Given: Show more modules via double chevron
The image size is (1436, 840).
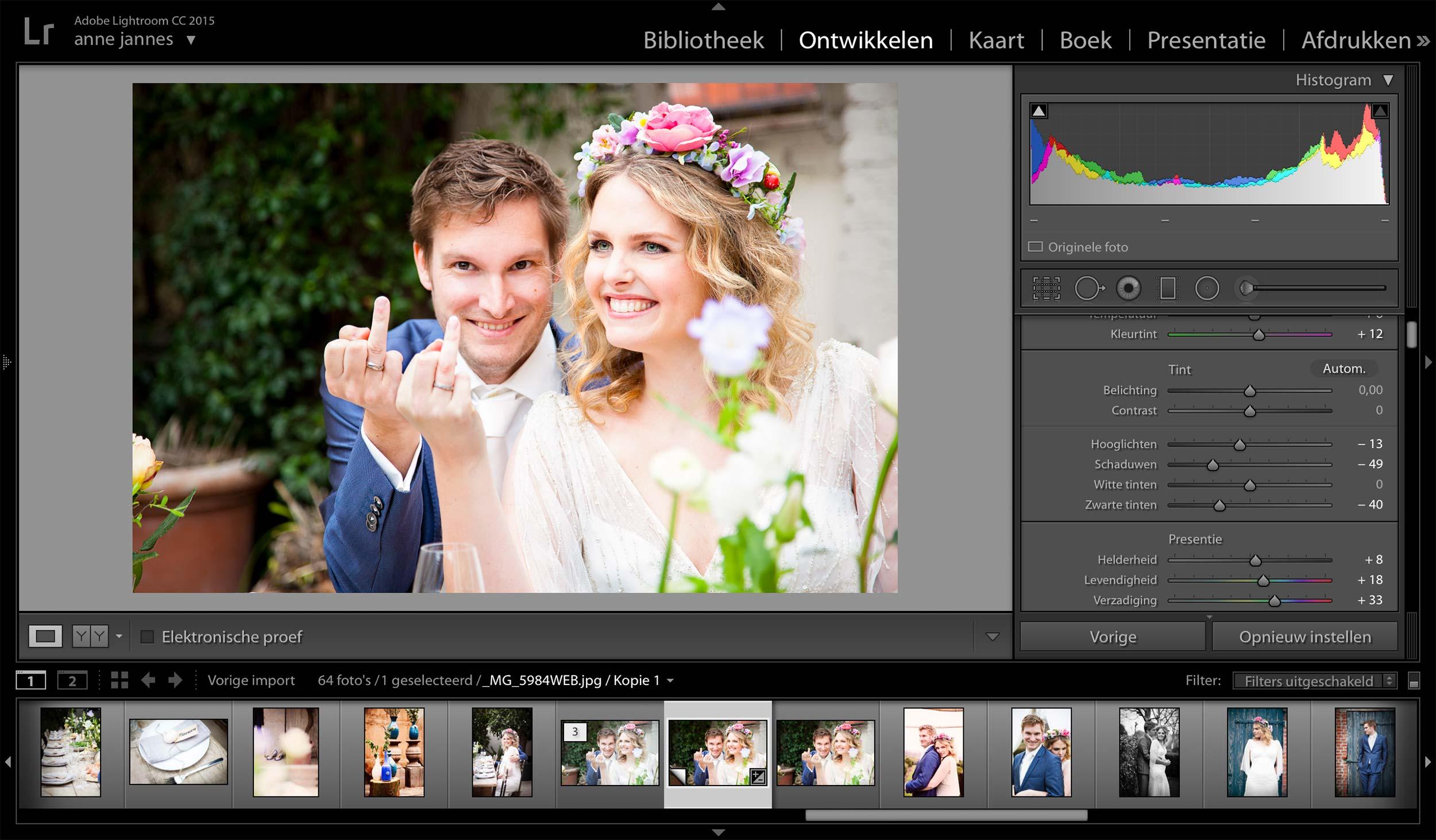Looking at the screenshot, I should point(1423,41).
